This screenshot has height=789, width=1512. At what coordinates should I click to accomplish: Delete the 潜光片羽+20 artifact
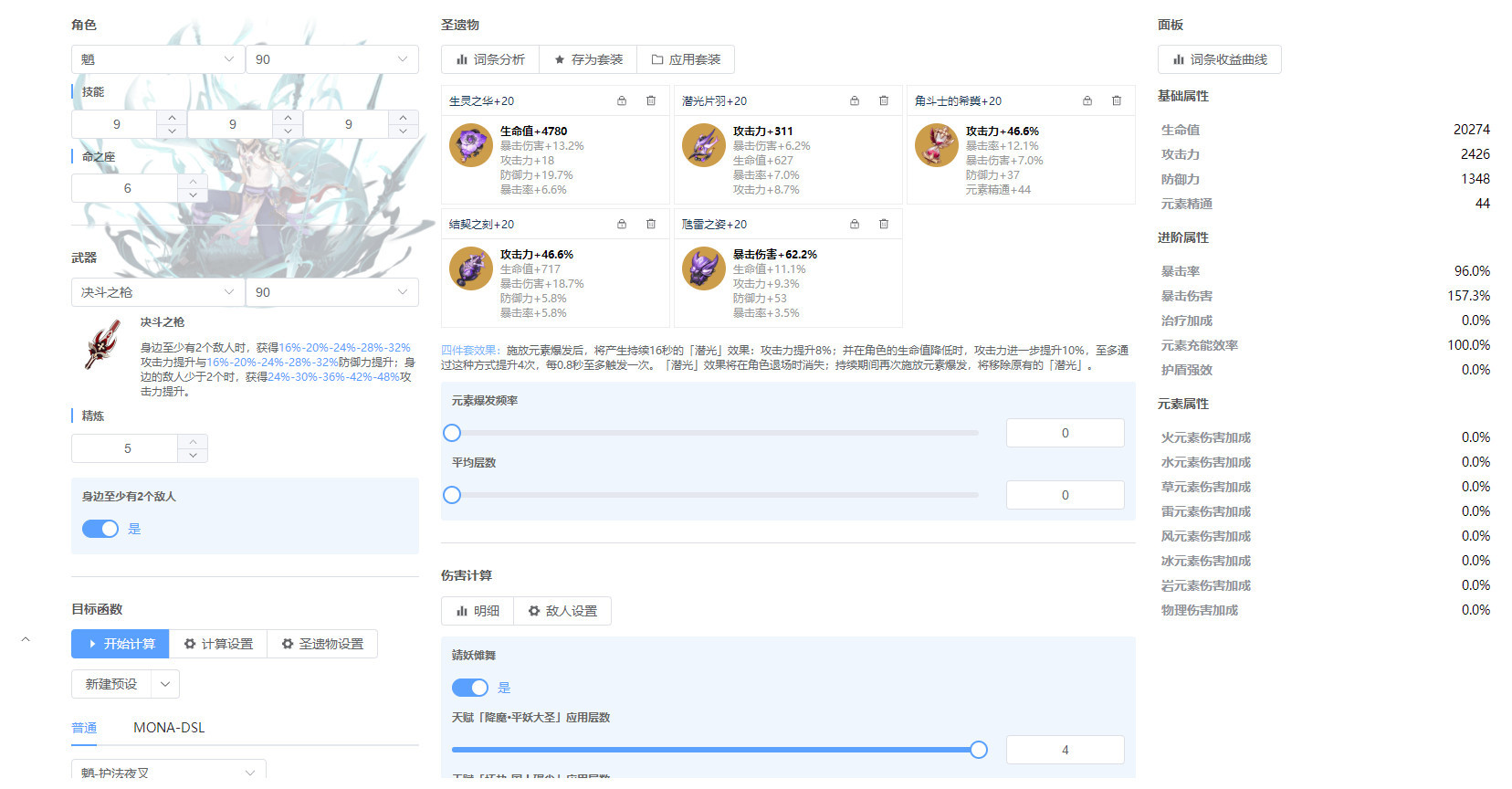[884, 100]
